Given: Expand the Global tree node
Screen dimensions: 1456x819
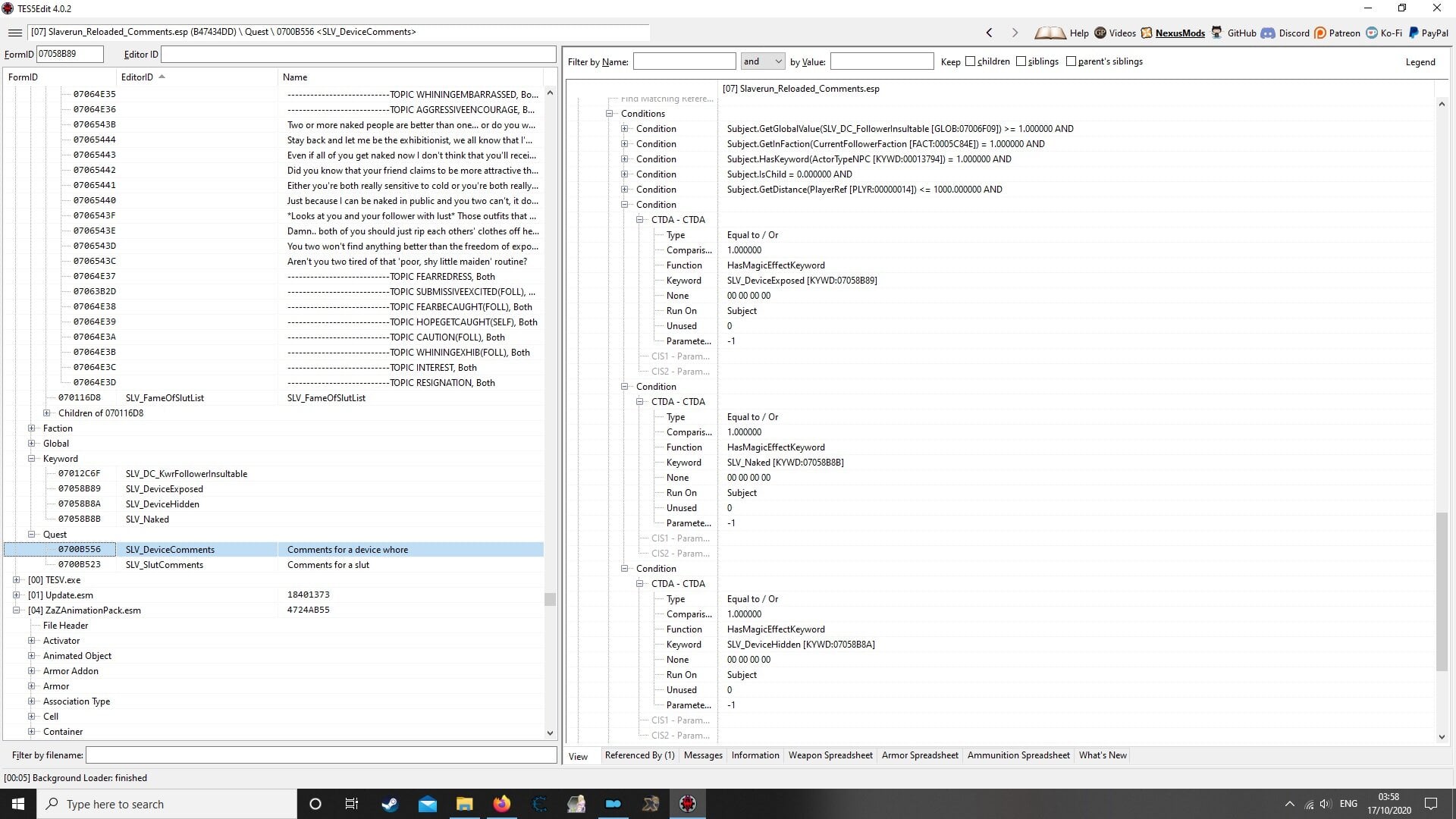Looking at the screenshot, I should tap(32, 444).
